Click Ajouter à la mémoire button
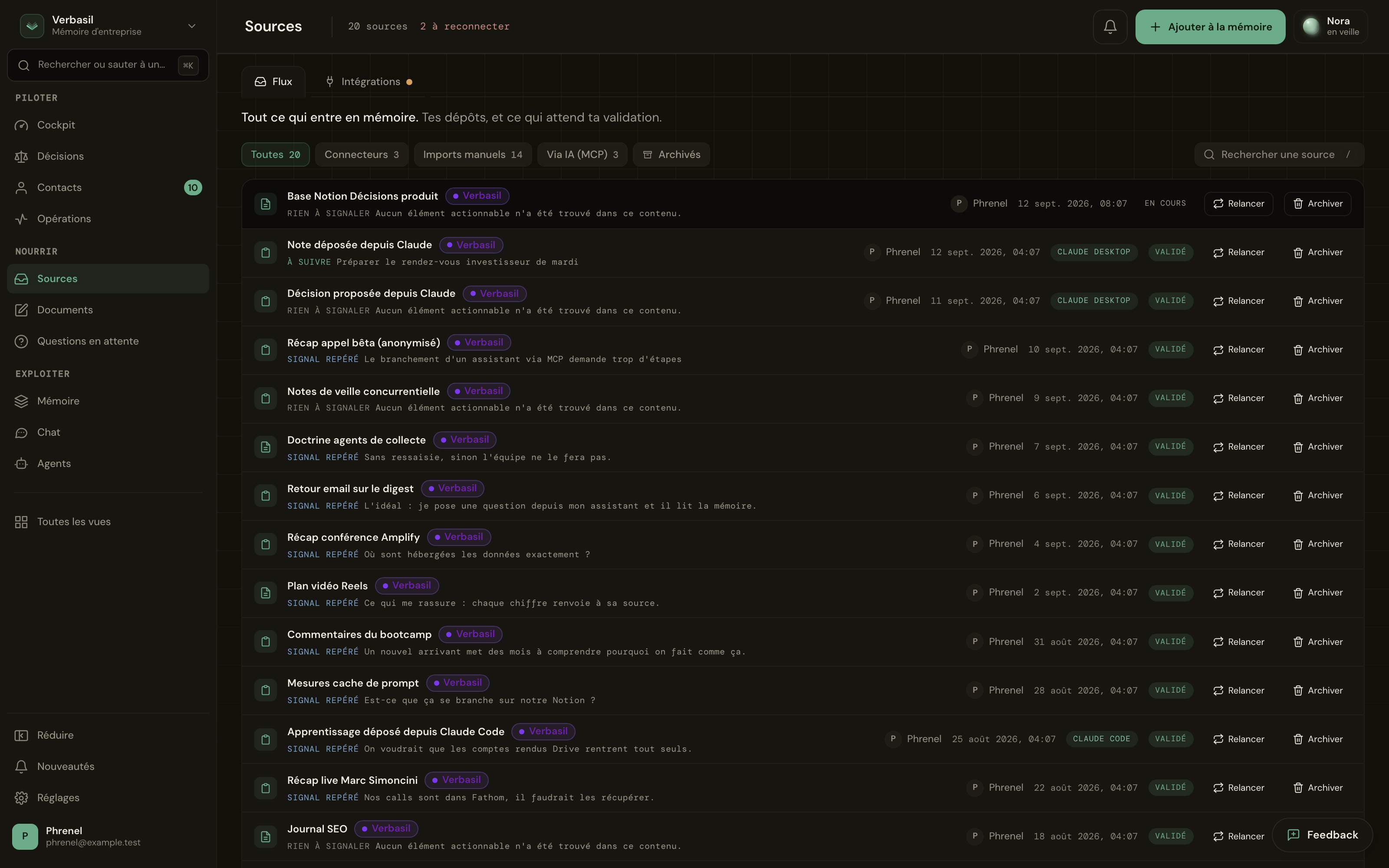This screenshot has height=868, width=1389. [x=1210, y=26]
